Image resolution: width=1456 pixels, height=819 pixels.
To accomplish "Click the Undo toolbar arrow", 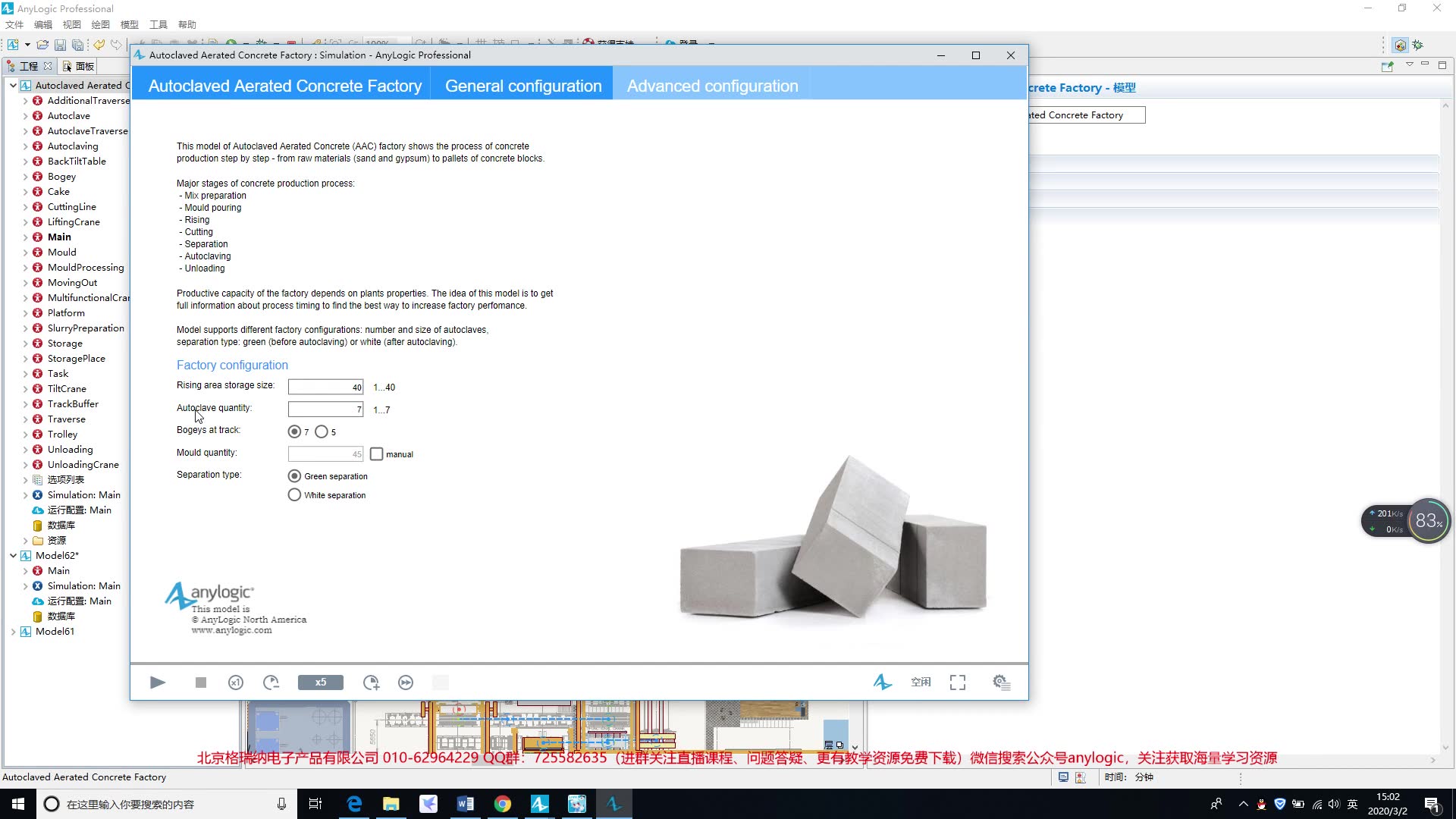I will pyautogui.click(x=99, y=45).
